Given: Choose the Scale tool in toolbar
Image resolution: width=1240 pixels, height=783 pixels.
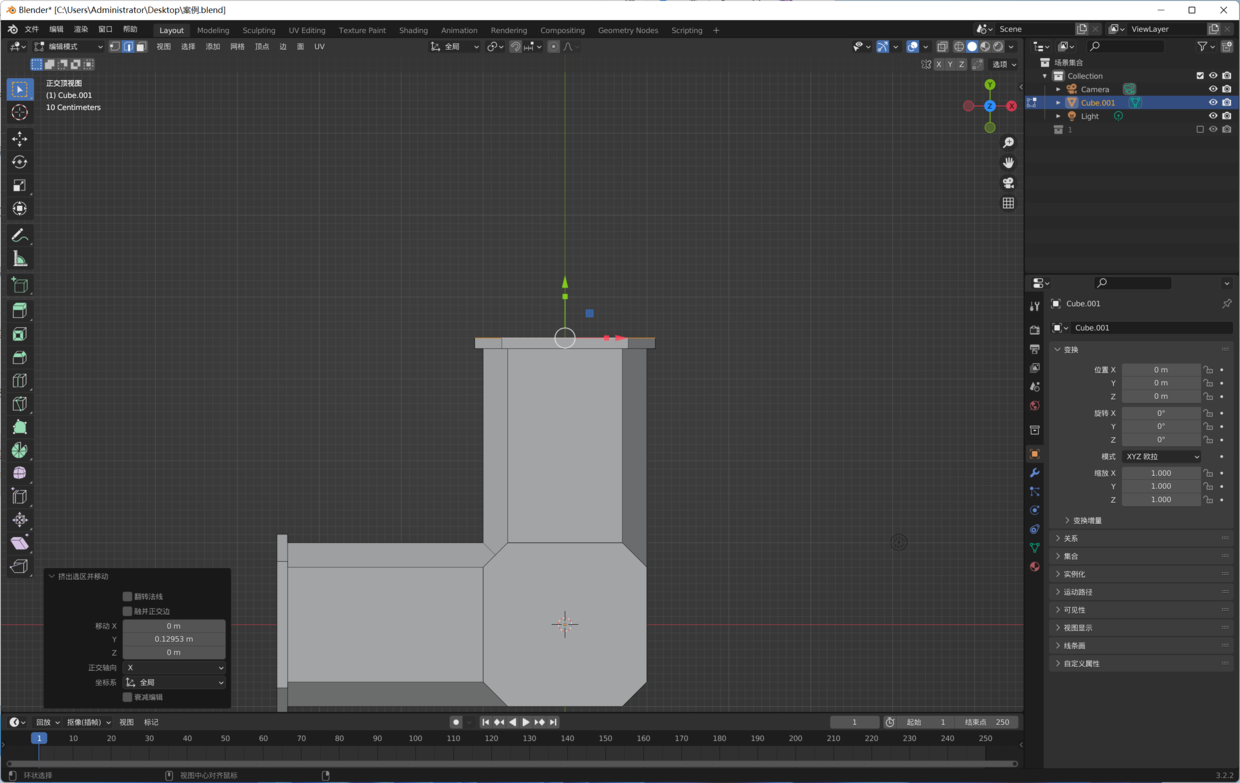Looking at the screenshot, I should [x=19, y=185].
